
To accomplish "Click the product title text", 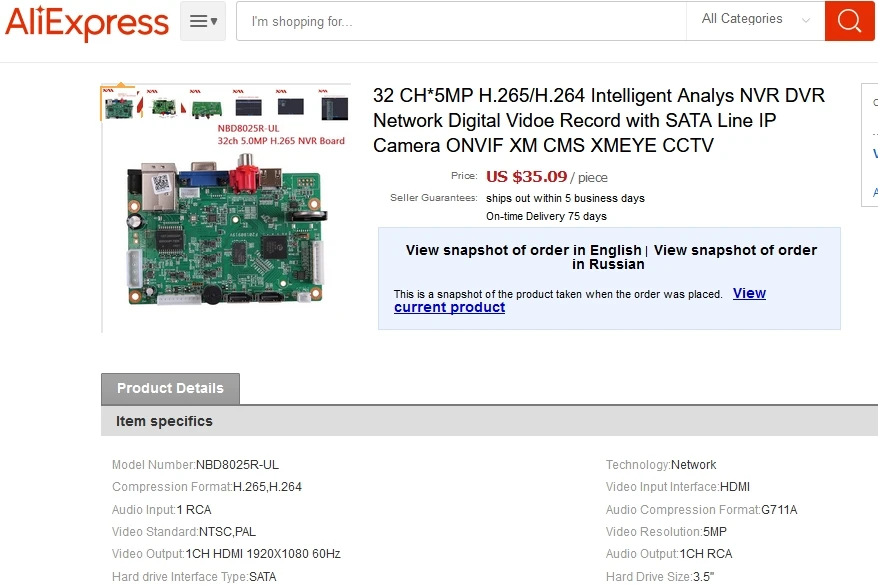I will [599, 120].
